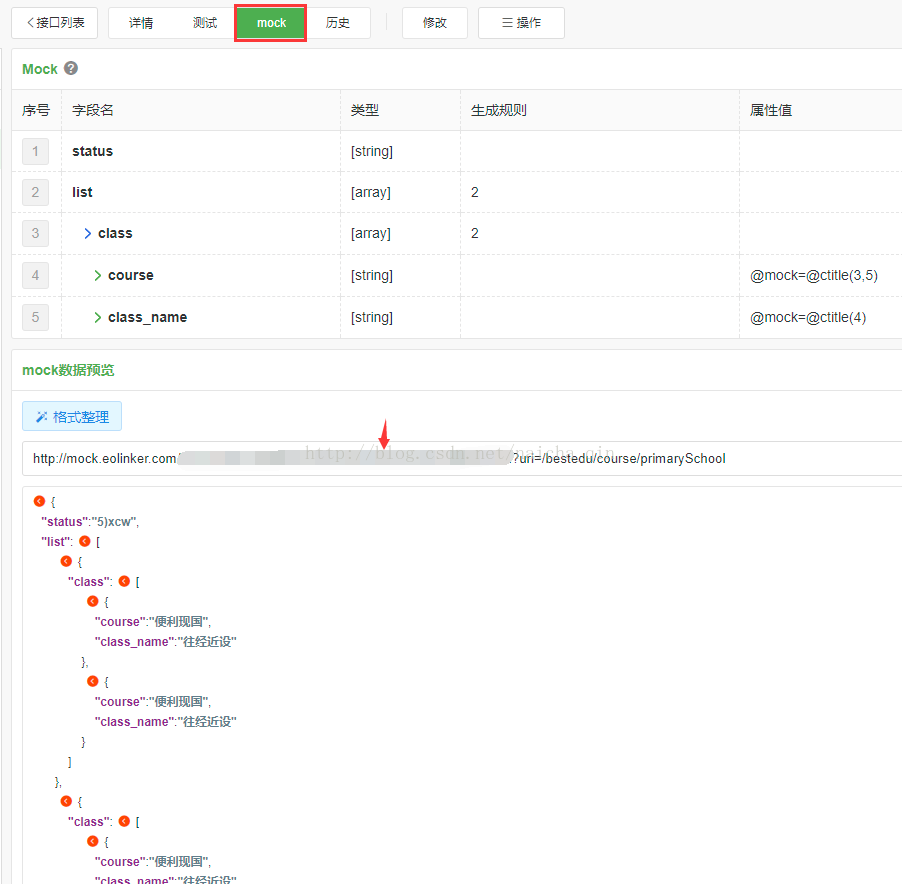
Task: Click the hamburger icon on 操作 button
Action: pyautogui.click(x=507, y=23)
